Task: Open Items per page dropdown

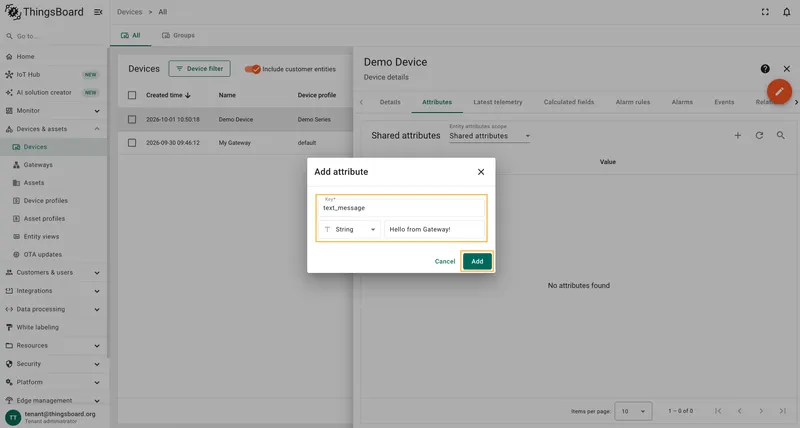Action: coord(633,411)
